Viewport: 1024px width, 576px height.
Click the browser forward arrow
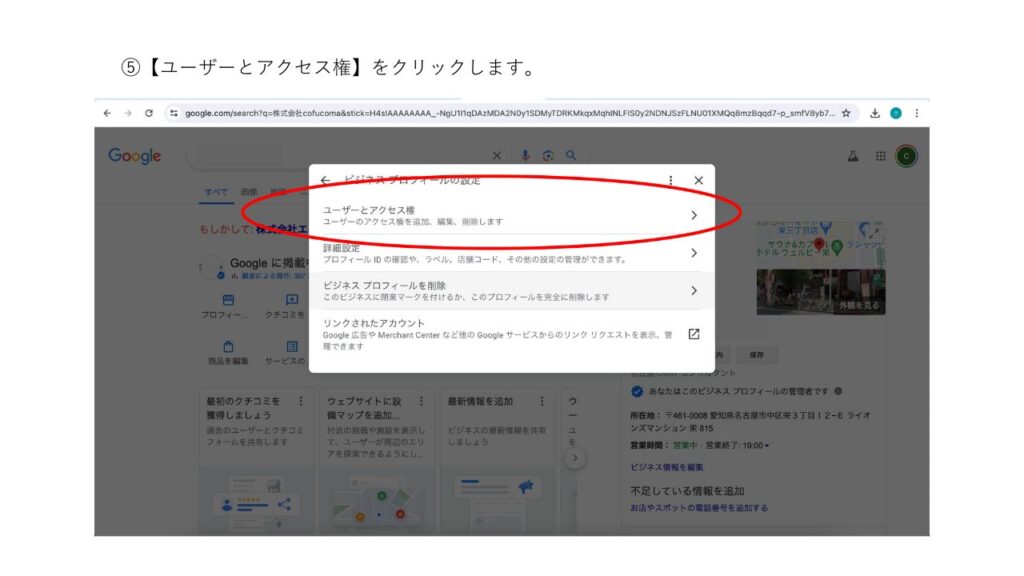pyautogui.click(x=128, y=113)
